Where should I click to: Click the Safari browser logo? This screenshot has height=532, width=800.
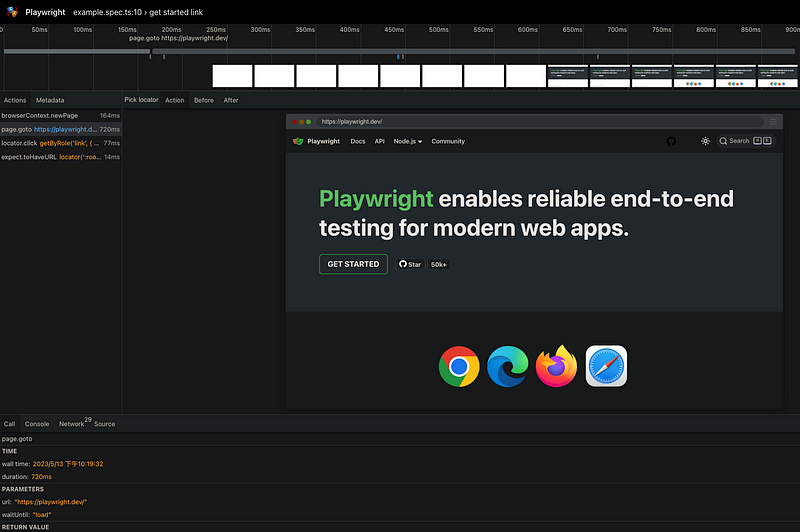pyautogui.click(x=606, y=367)
